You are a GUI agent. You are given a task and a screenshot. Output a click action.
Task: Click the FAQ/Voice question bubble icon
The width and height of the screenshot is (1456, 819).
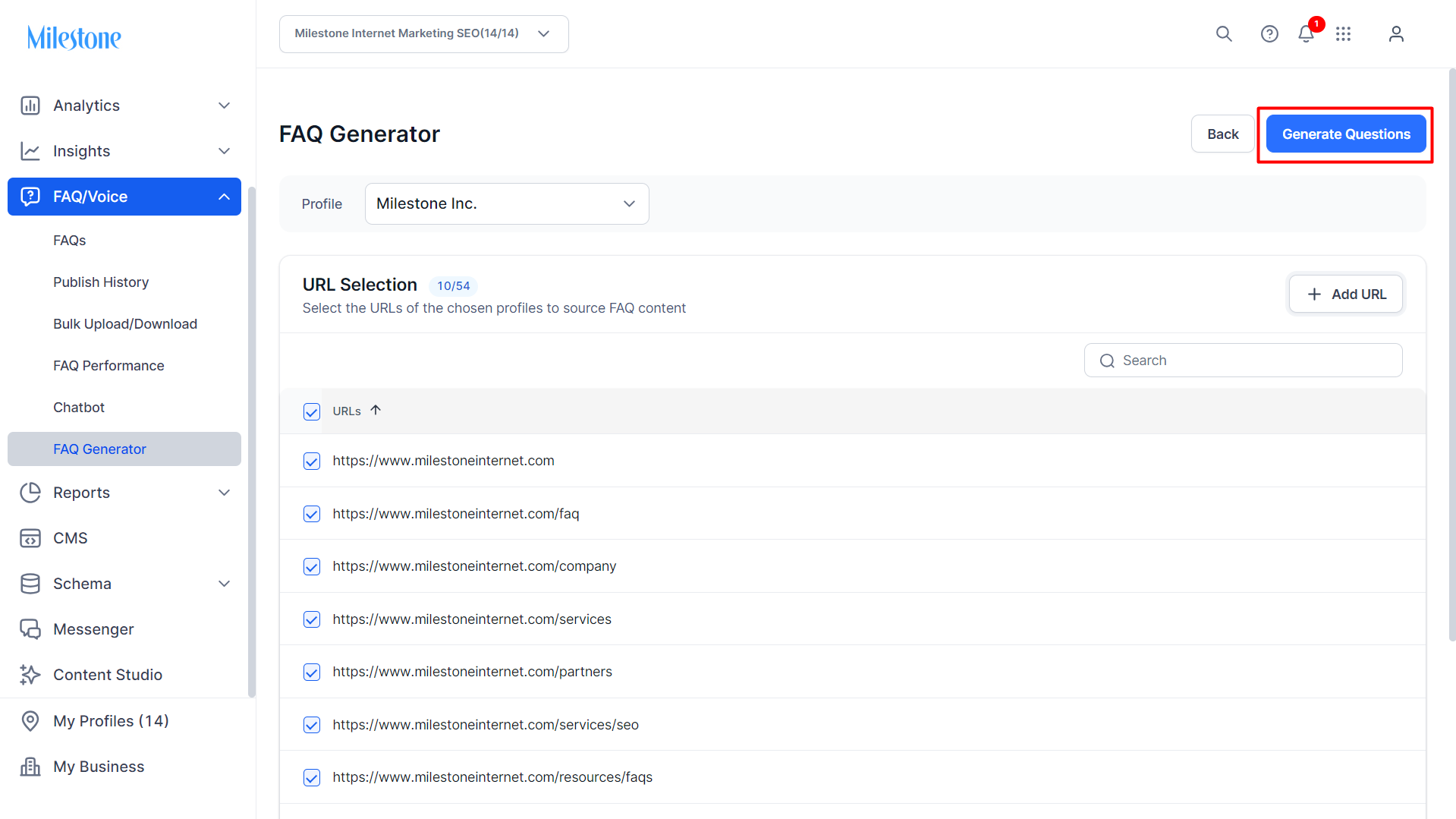click(x=30, y=197)
